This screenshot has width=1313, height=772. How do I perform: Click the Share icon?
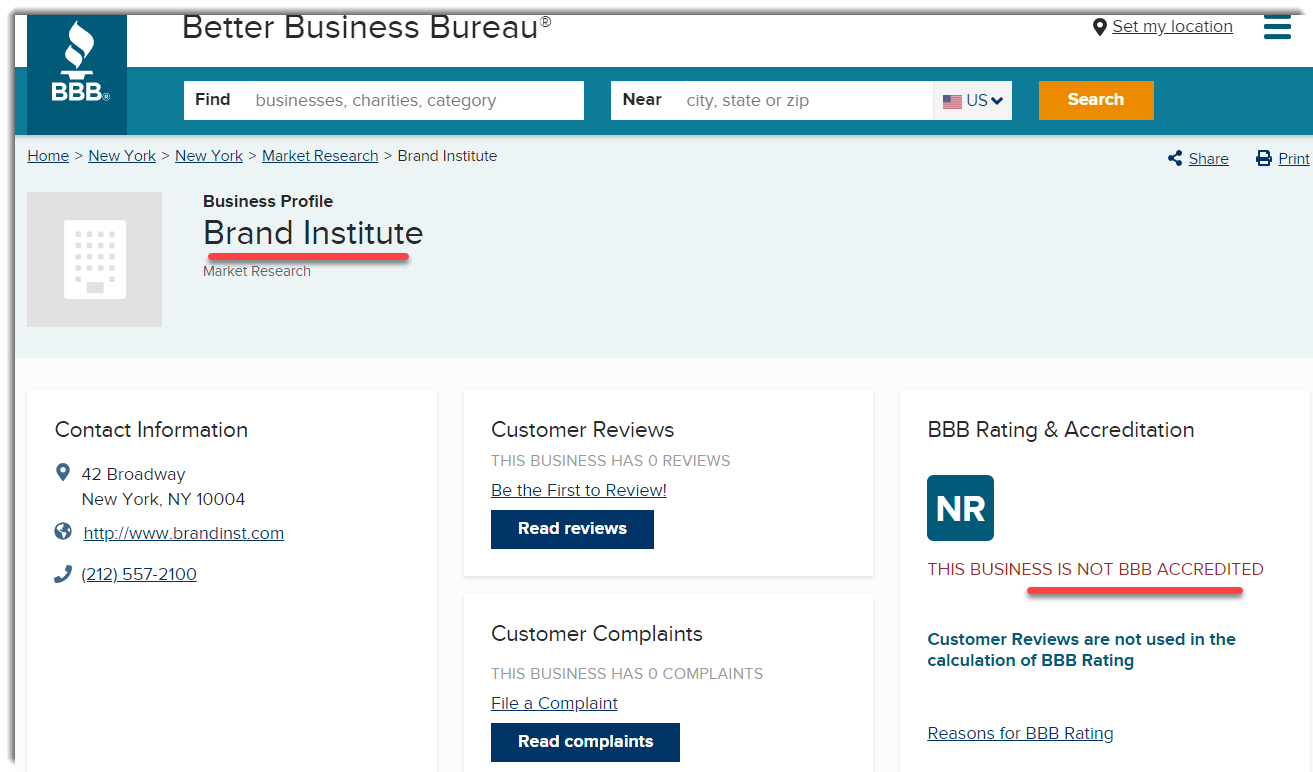click(1175, 158)
